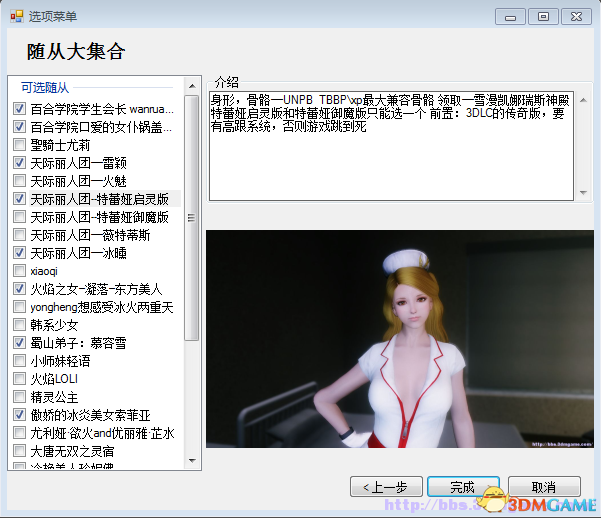
Task: Enable the 韩系少女 follower
Action: (19, 325)
